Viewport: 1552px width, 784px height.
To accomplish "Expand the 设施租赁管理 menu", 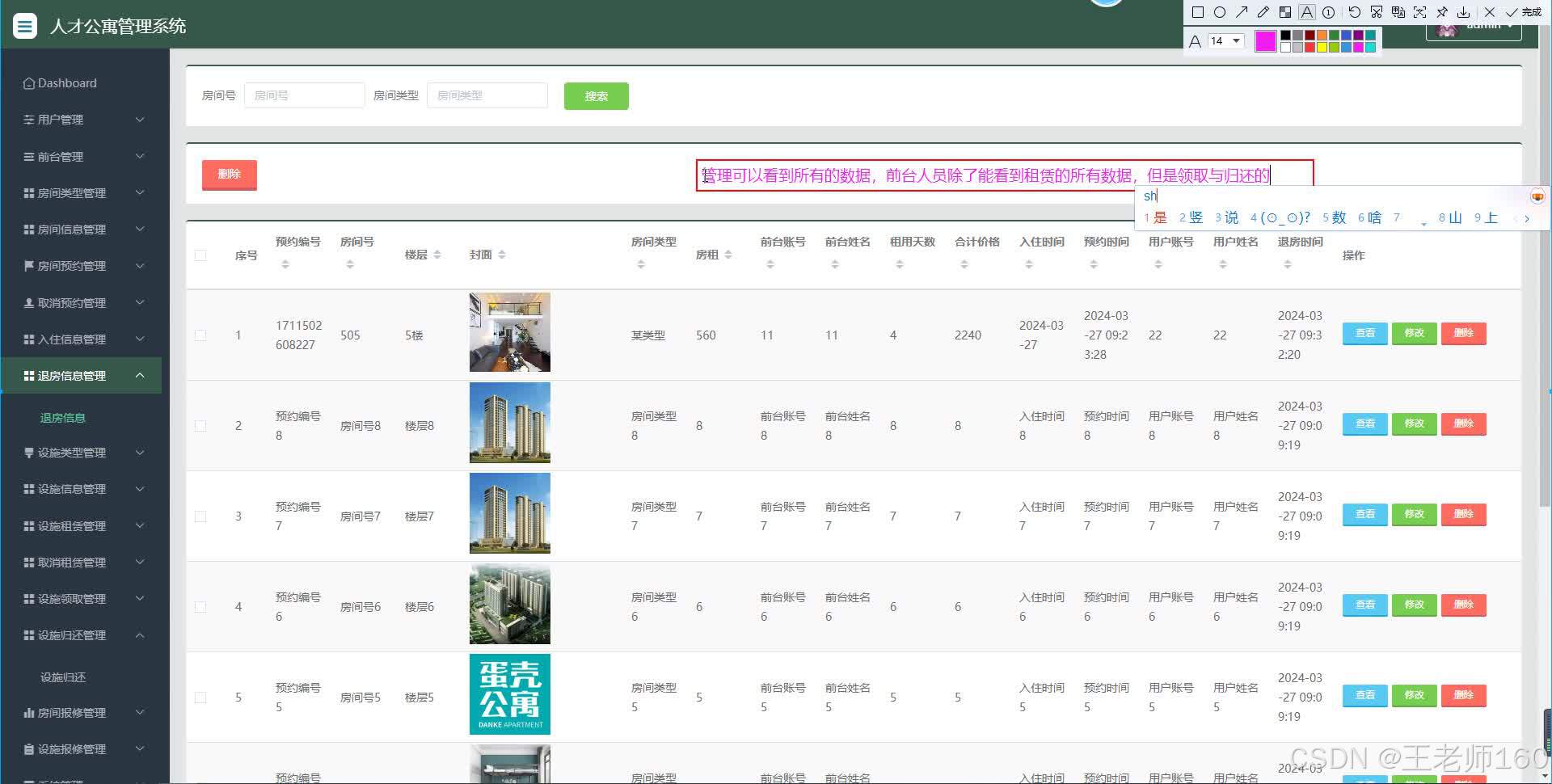I will 81,526.
